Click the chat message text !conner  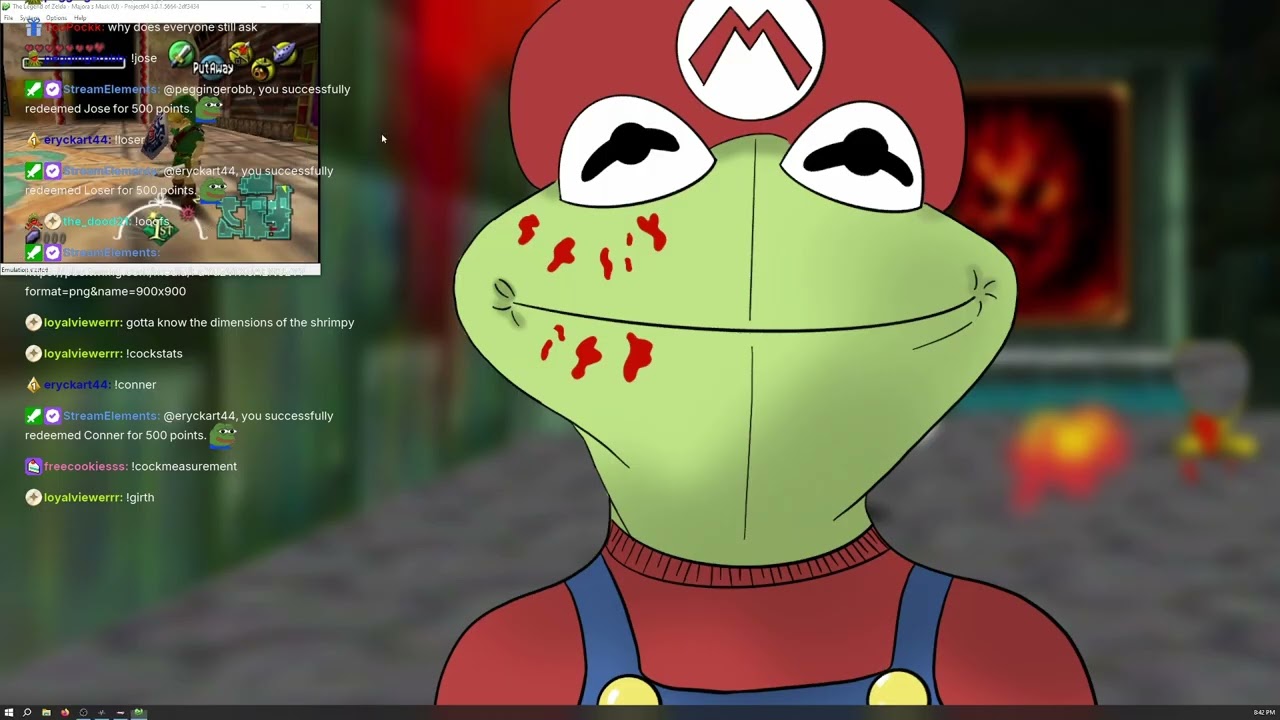point(135,385)
